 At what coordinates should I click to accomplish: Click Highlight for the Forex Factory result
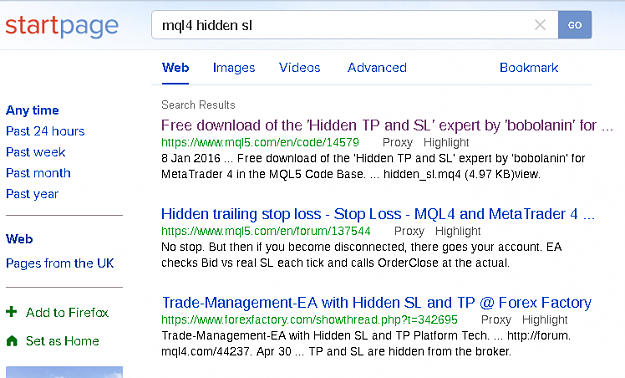[545, 319]
